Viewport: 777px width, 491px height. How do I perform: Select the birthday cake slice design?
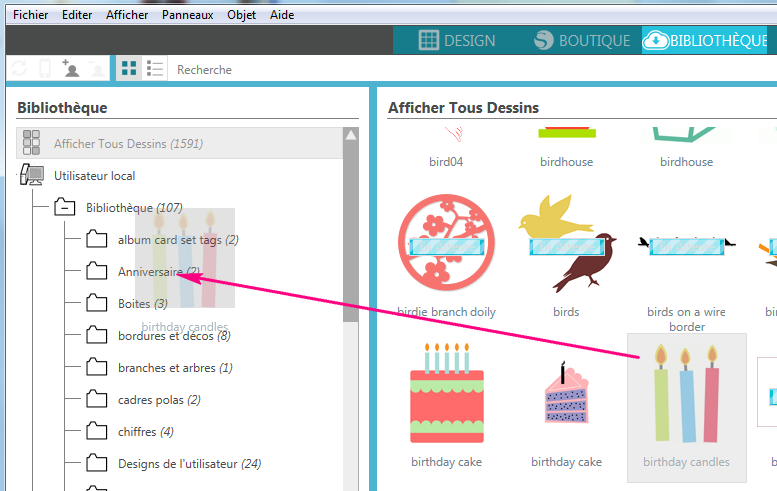(566, 392)
